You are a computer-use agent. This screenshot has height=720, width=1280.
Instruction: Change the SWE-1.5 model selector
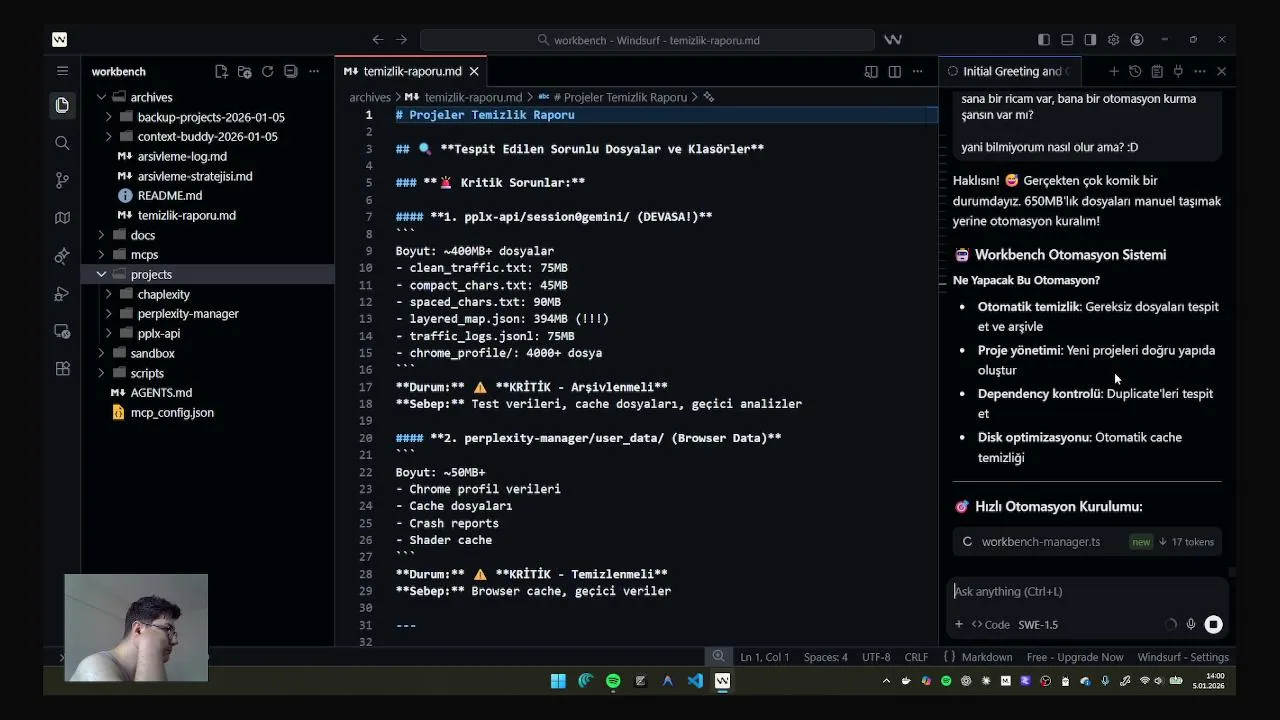[1038, 624]
